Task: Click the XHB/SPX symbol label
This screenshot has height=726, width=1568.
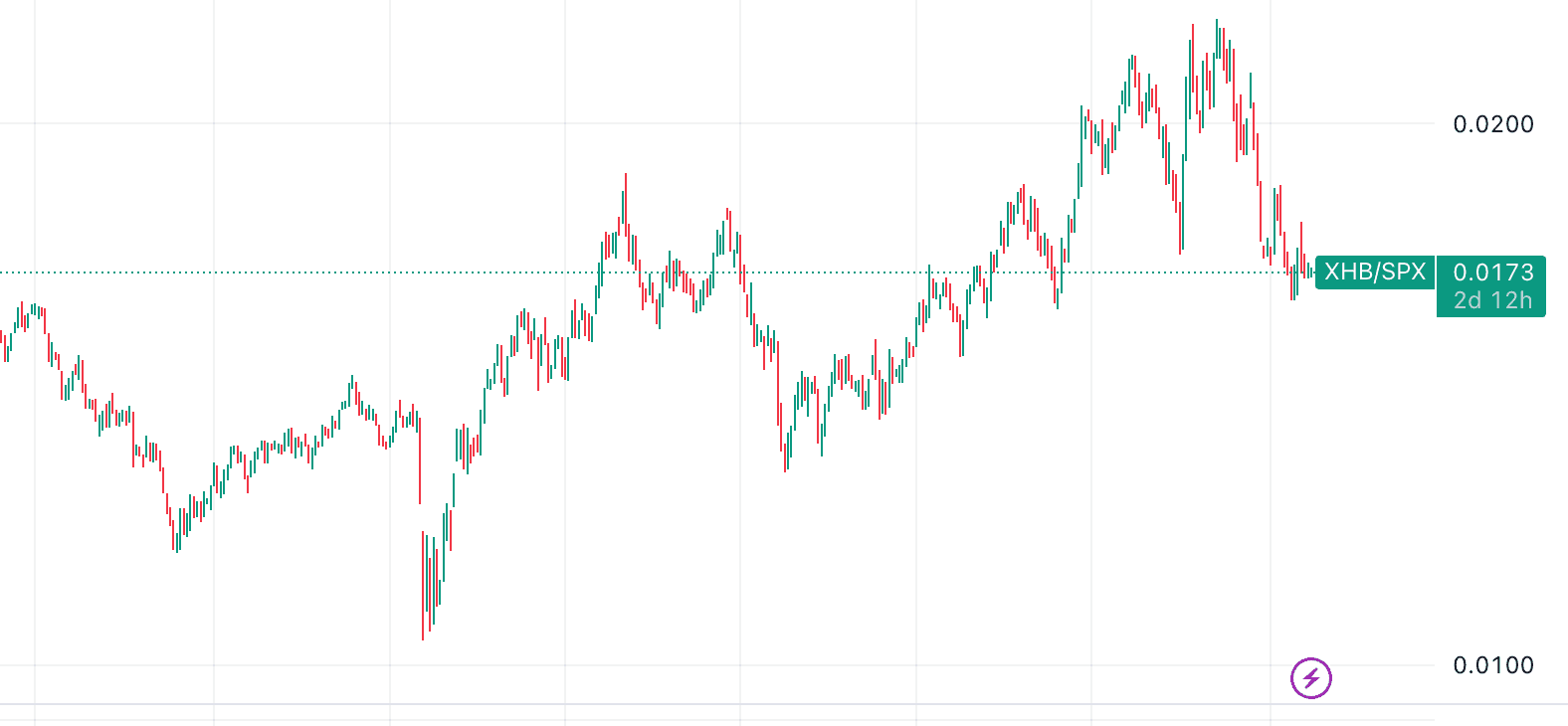Action: point(1374,272)
